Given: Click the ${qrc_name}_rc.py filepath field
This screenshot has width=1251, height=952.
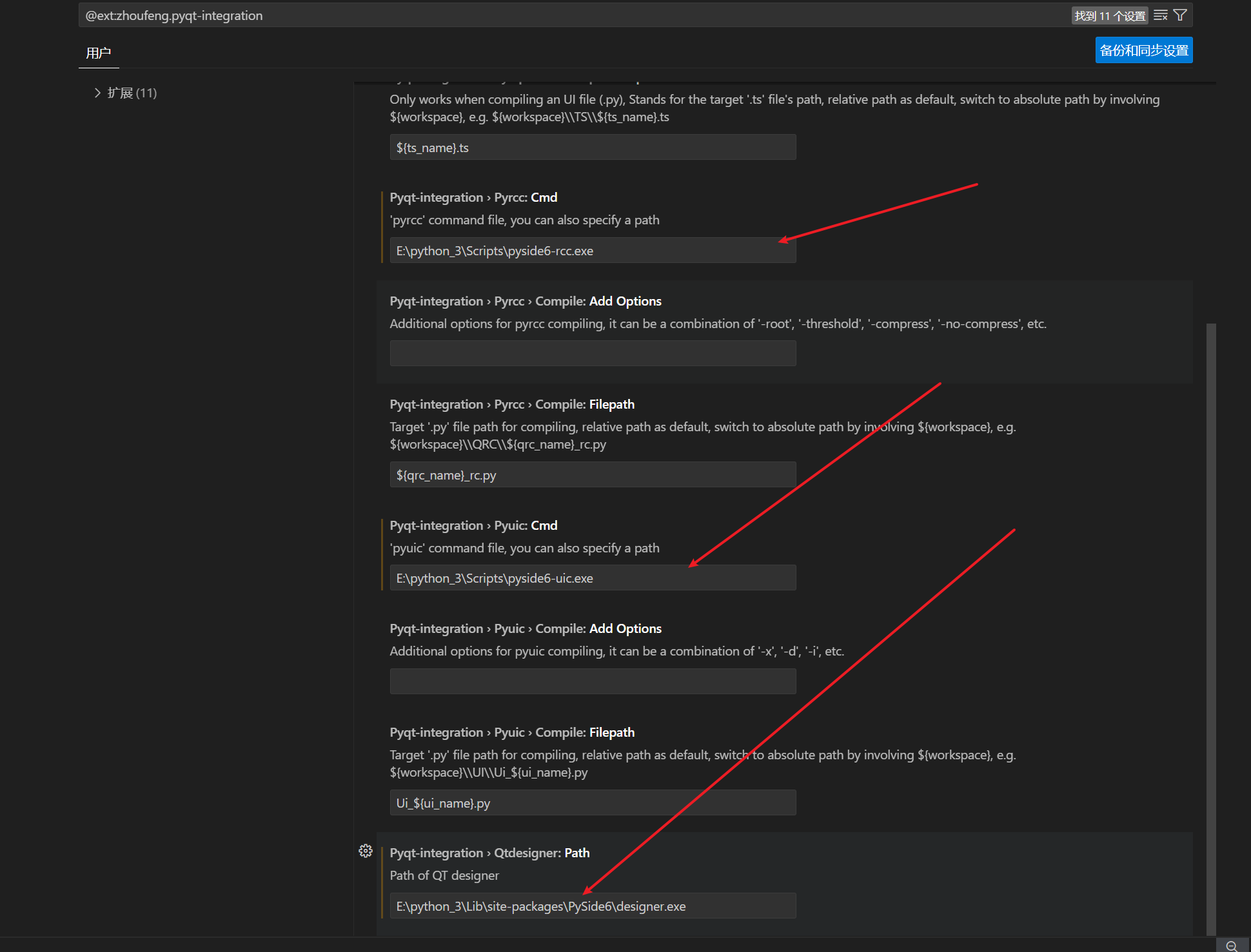Looking at the screenshot, I should [x=592, y=475].
